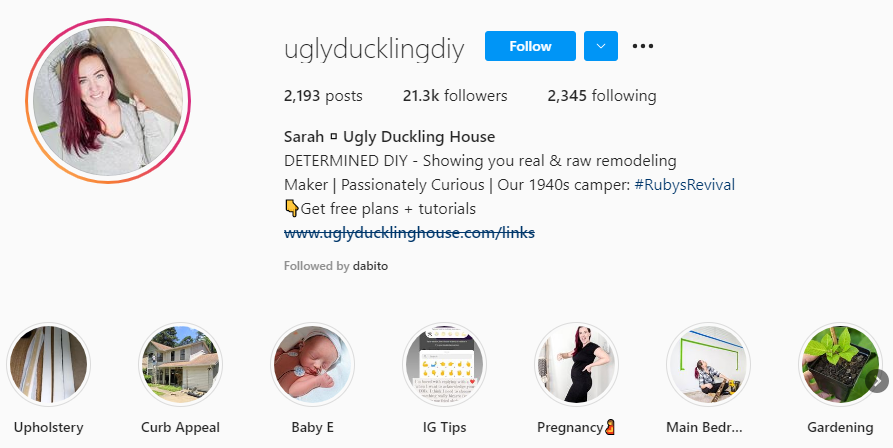893x448 pixels.
Task: Click the Curb Appeal highlight label
Action: pyautogui.click(x=181, y=428)
